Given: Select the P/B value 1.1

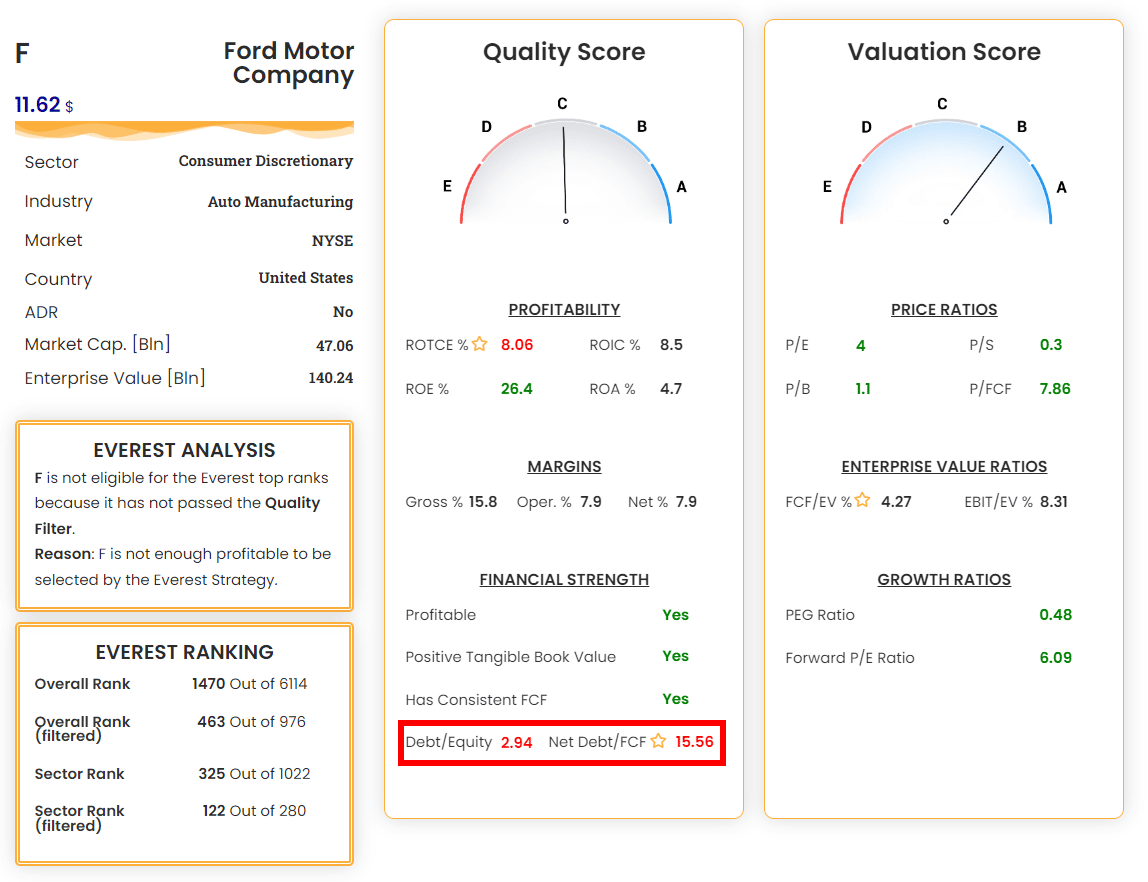Looking at the screenshot, I should 863,389.
